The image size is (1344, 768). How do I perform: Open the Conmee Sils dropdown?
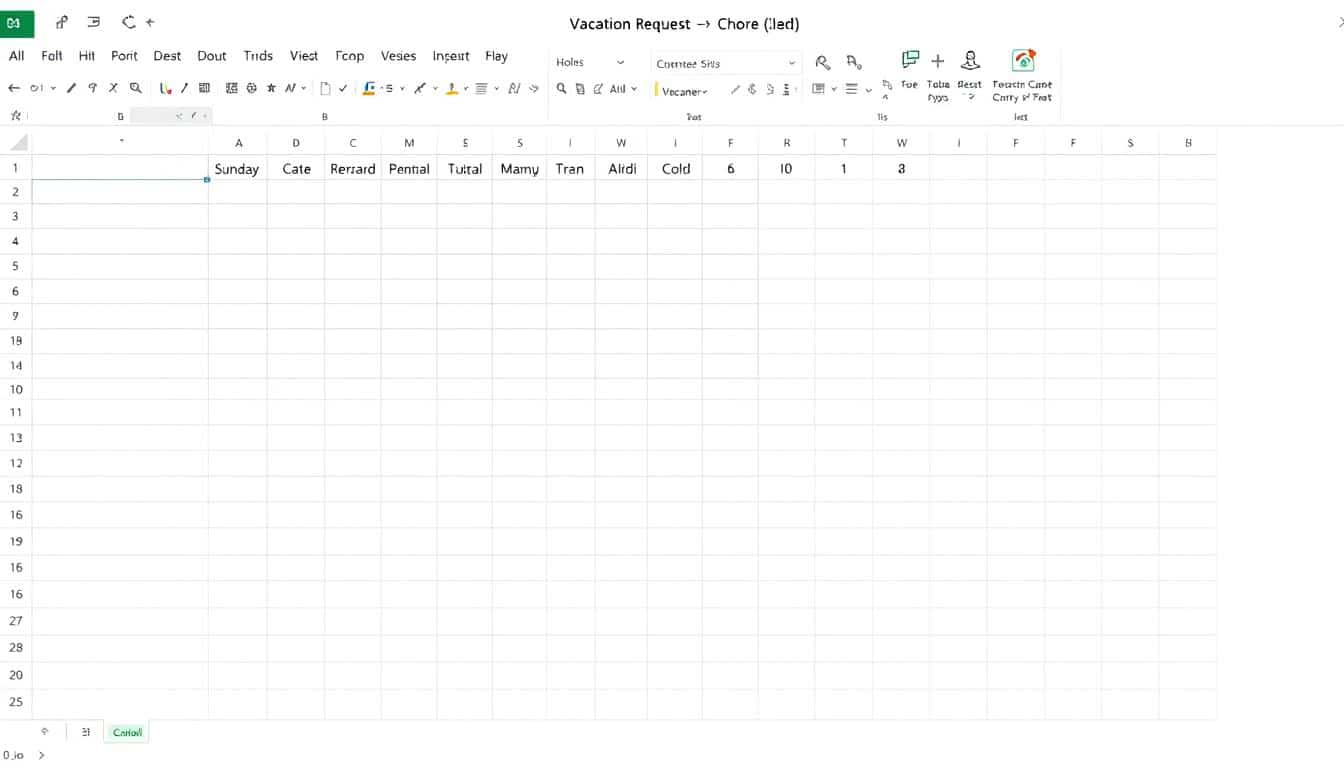[x=726, y=63]
